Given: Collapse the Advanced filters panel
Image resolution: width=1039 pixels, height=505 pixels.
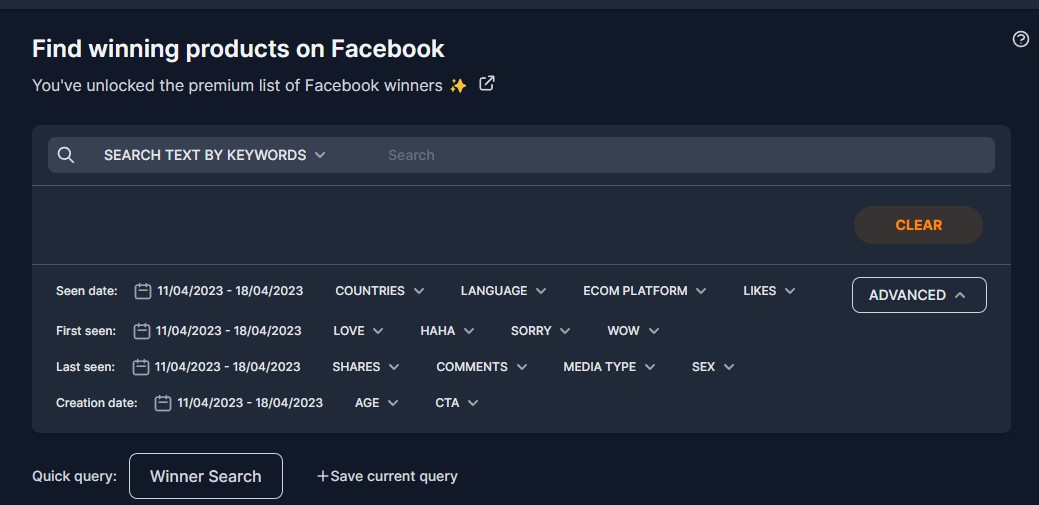Looking at the screenshot, I should 918,295.
